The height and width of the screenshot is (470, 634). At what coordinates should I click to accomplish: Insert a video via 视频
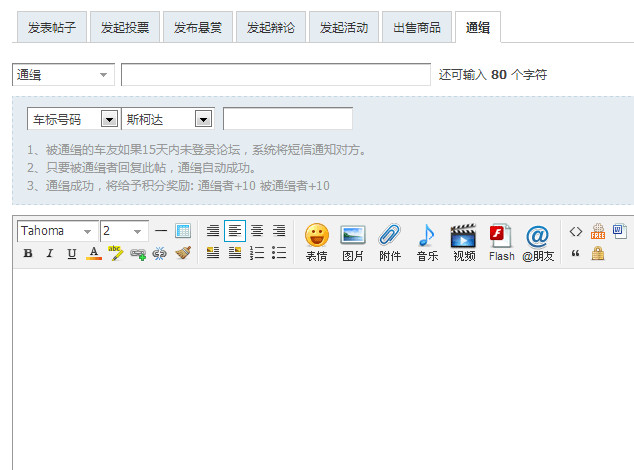(x=464, y=242)
